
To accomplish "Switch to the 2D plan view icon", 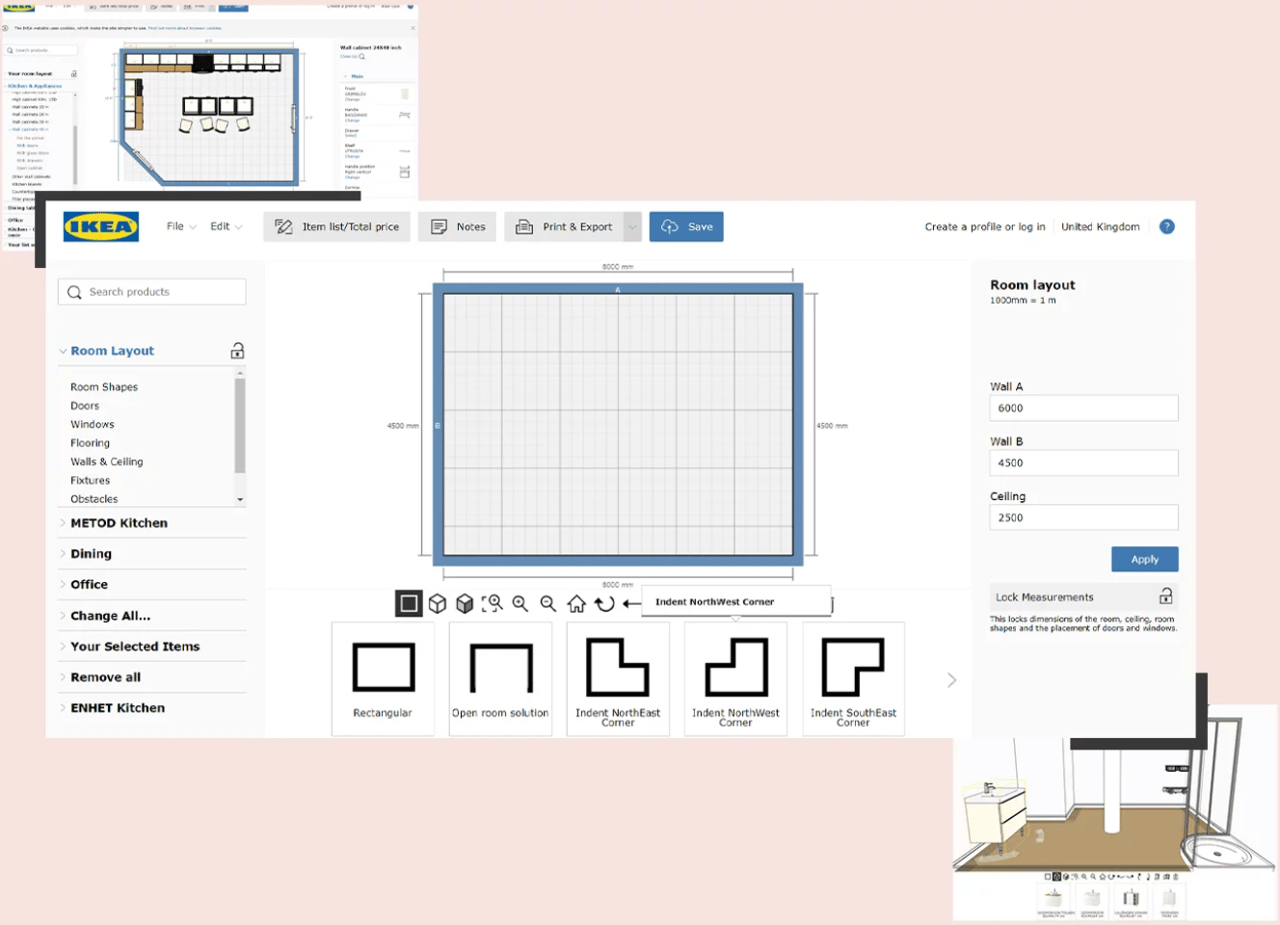I will click(x=408, y=603).
